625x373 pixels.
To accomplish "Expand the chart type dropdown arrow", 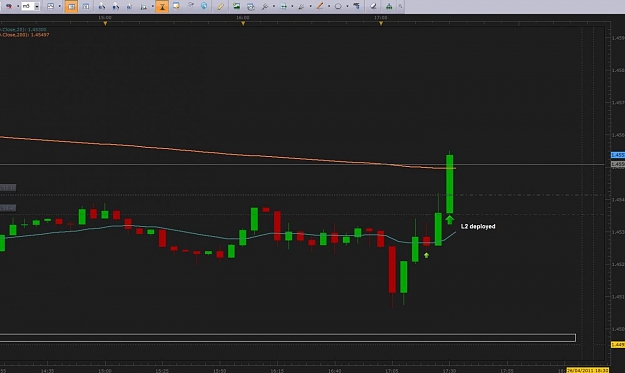I will [59, 6].
